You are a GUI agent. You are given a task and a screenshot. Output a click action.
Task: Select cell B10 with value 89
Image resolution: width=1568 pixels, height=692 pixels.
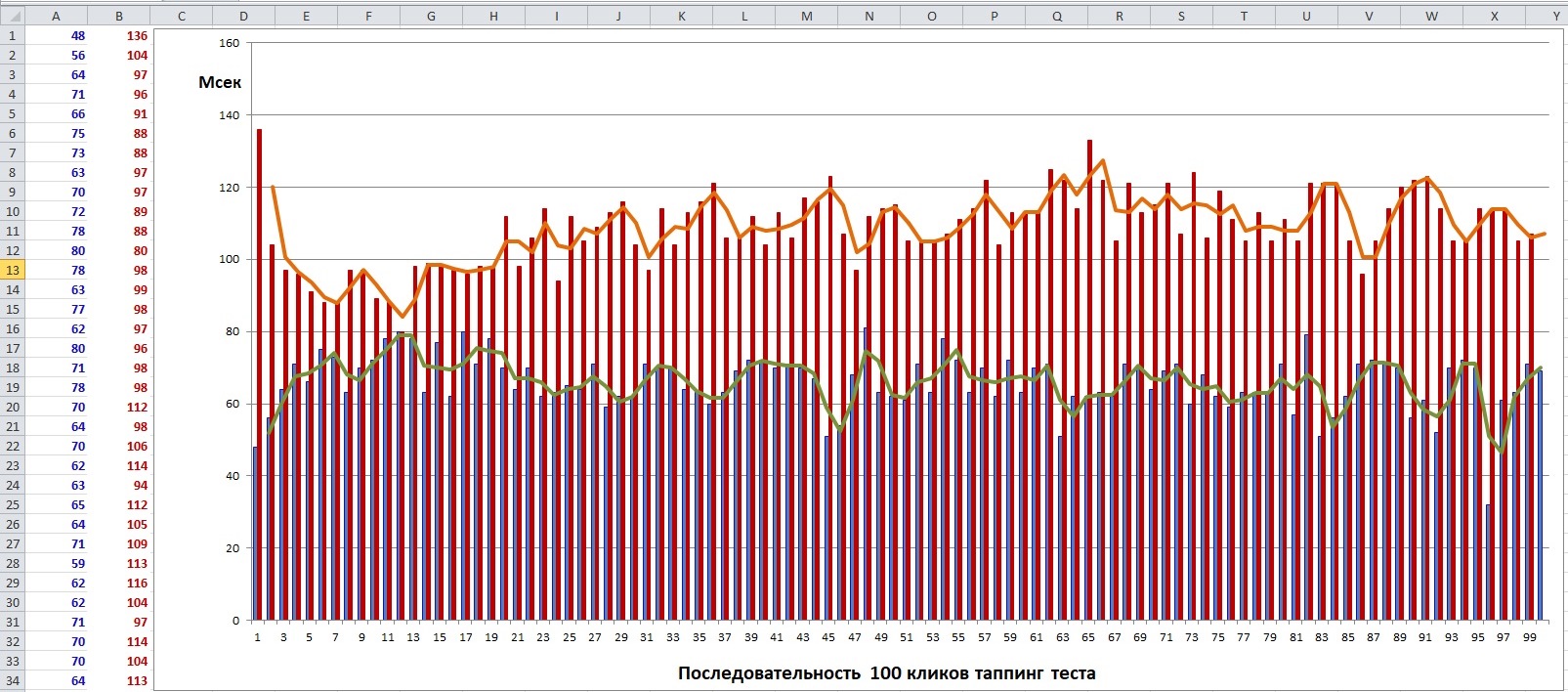(x=119, y=211)
